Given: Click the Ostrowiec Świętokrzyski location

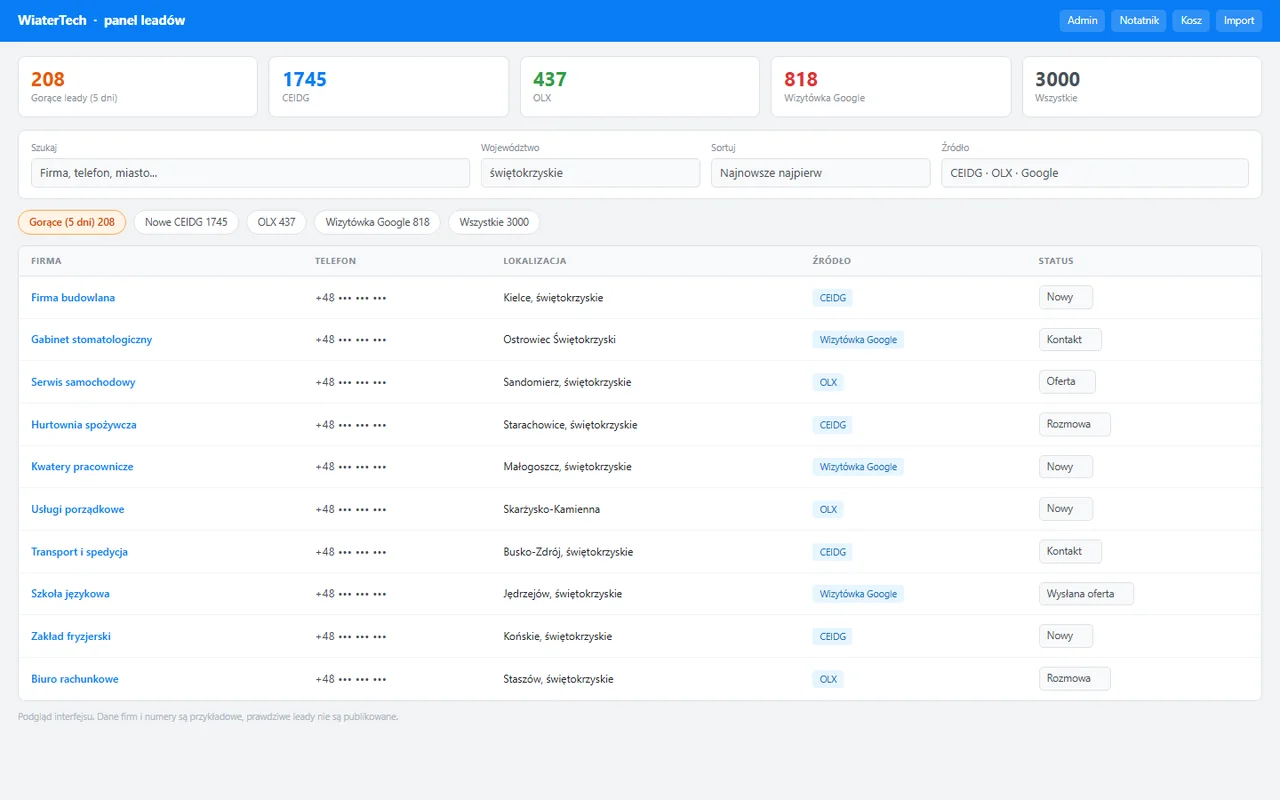Looking at the screenshot, I should tap(560, 340).
